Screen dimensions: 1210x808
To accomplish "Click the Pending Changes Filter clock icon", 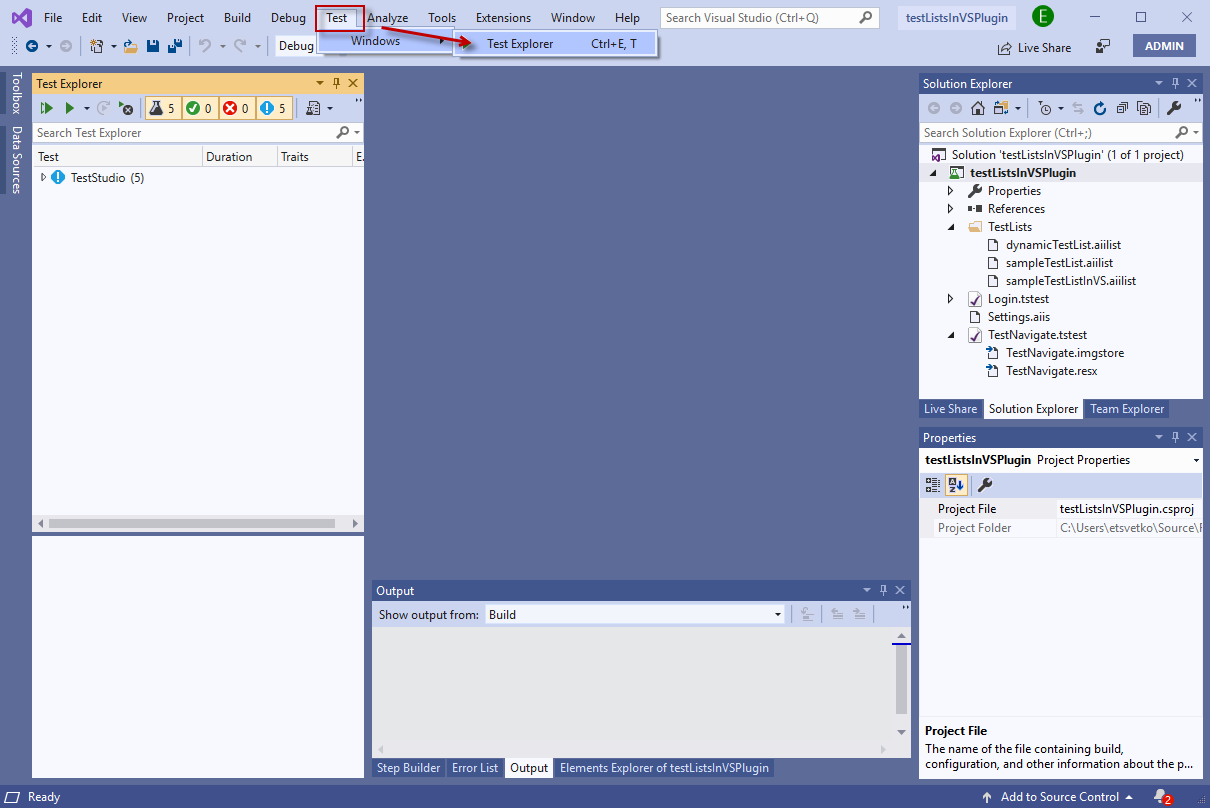I will pyautogui.click(x=1045, y=108).
